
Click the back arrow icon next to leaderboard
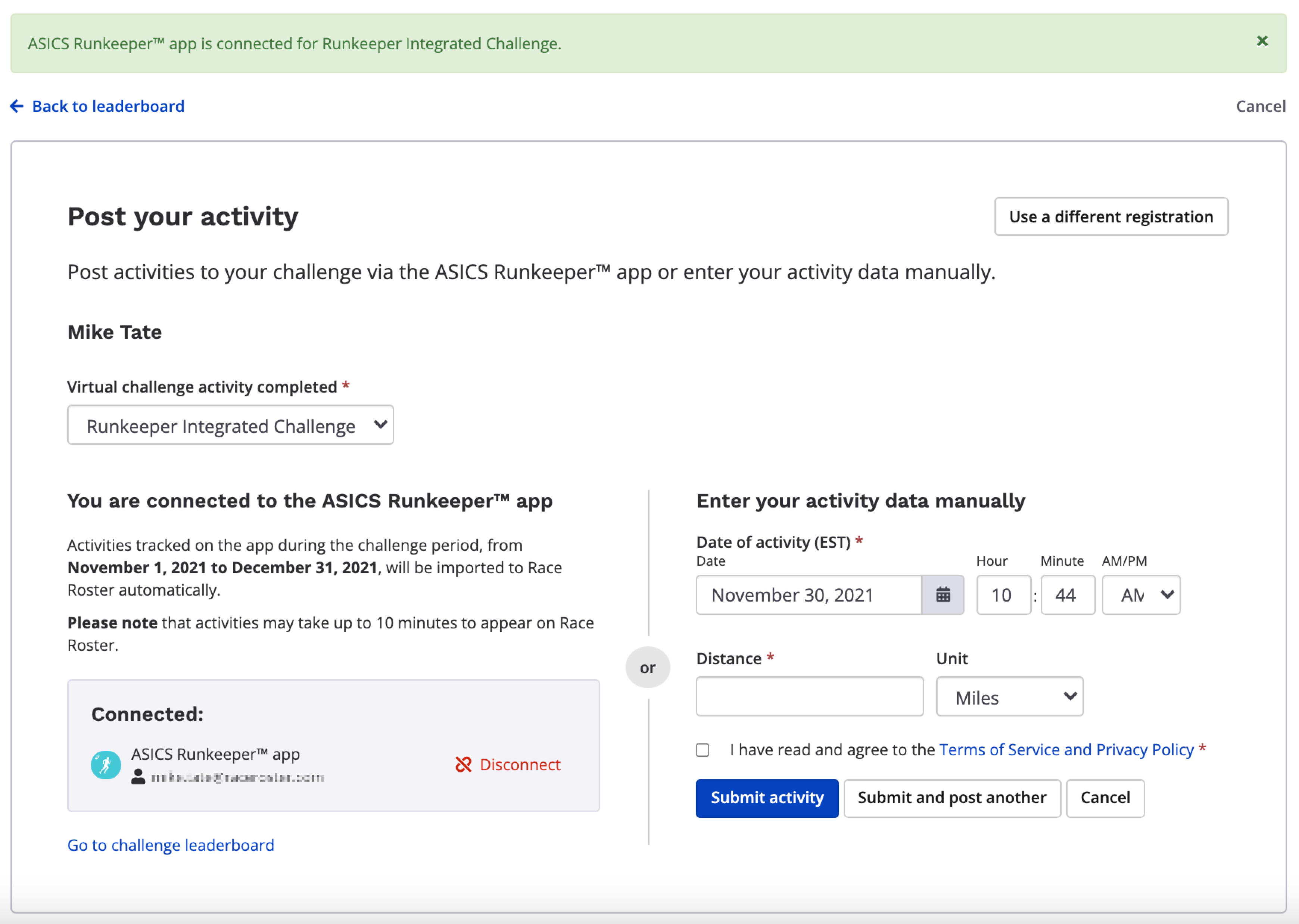coord(17,106)
